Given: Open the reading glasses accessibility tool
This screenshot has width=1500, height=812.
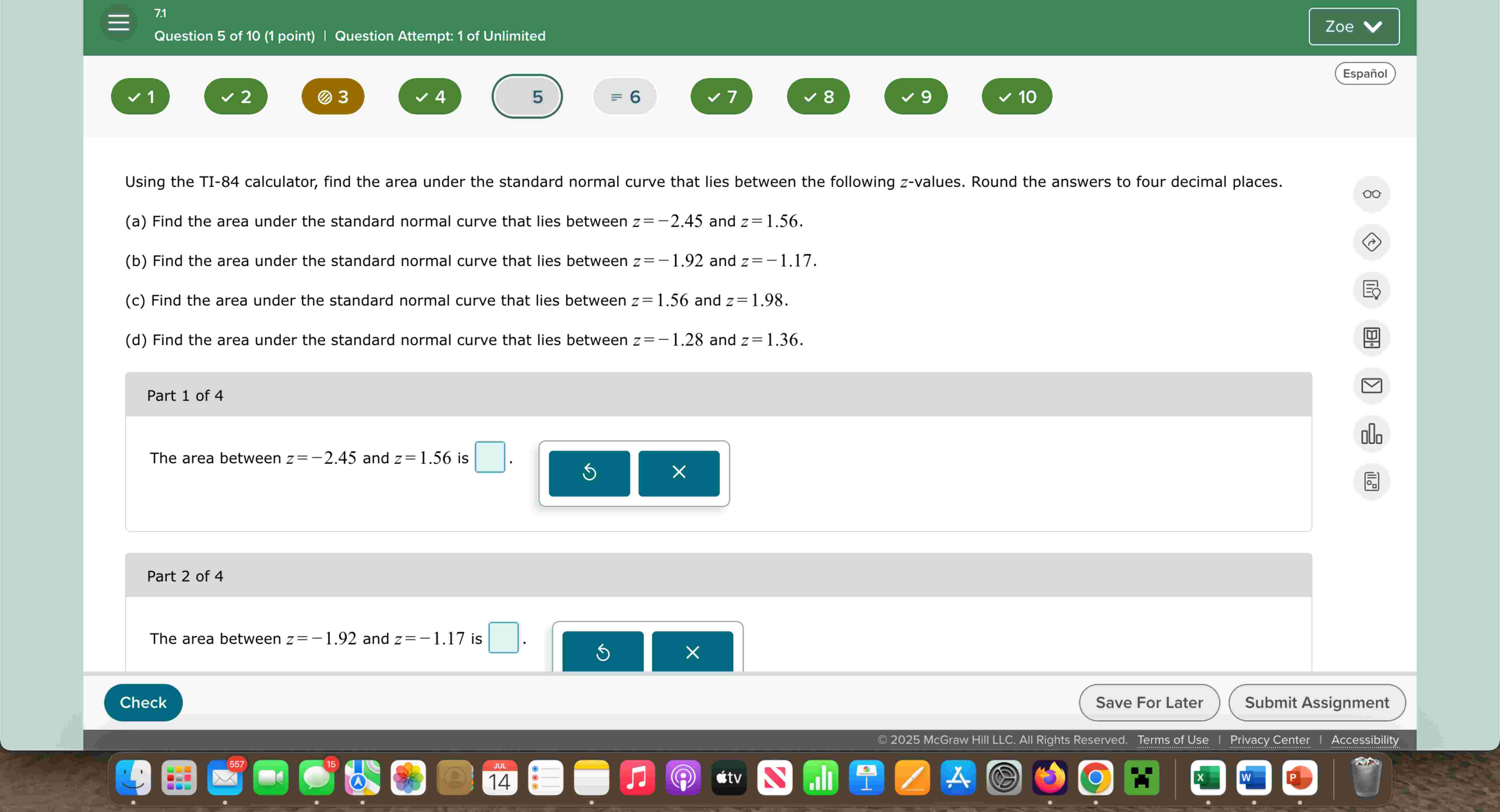Looking at the screenshot, I should 1372,194.
